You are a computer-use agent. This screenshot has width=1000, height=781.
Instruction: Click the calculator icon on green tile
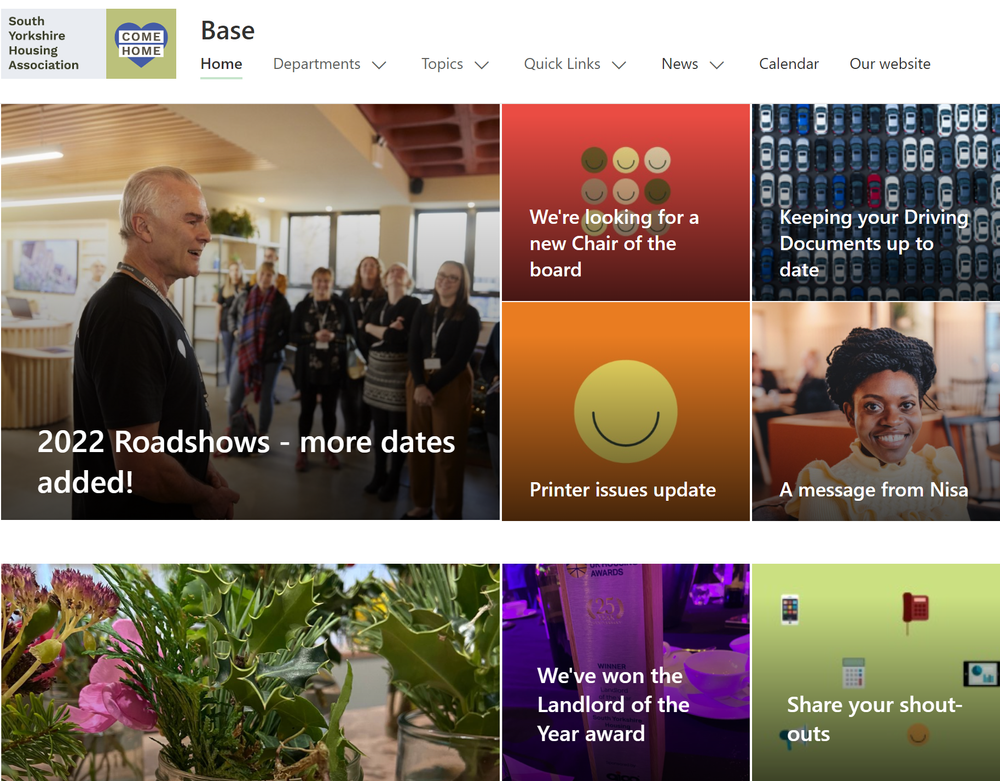[x=853, y=673]
